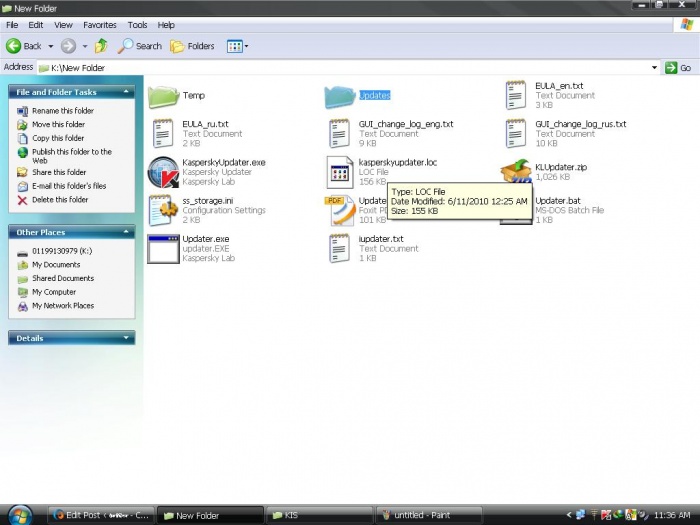Expand the Details panel
700x525 pixels.
coord(126,338)
